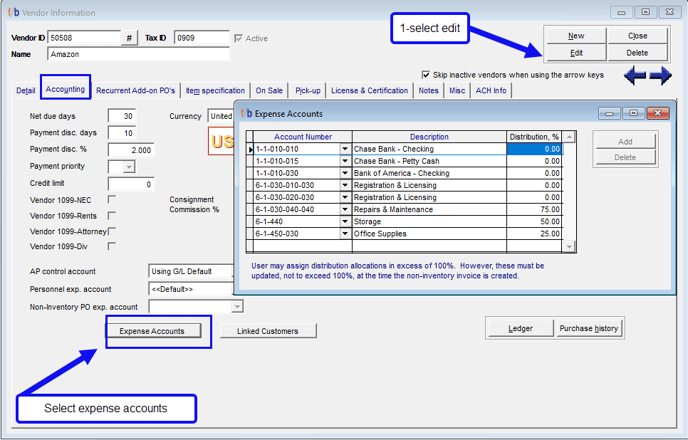This screenshot has height=440, width=688.
Task: Open Expense Accounts button
Action: coord(152,331)
